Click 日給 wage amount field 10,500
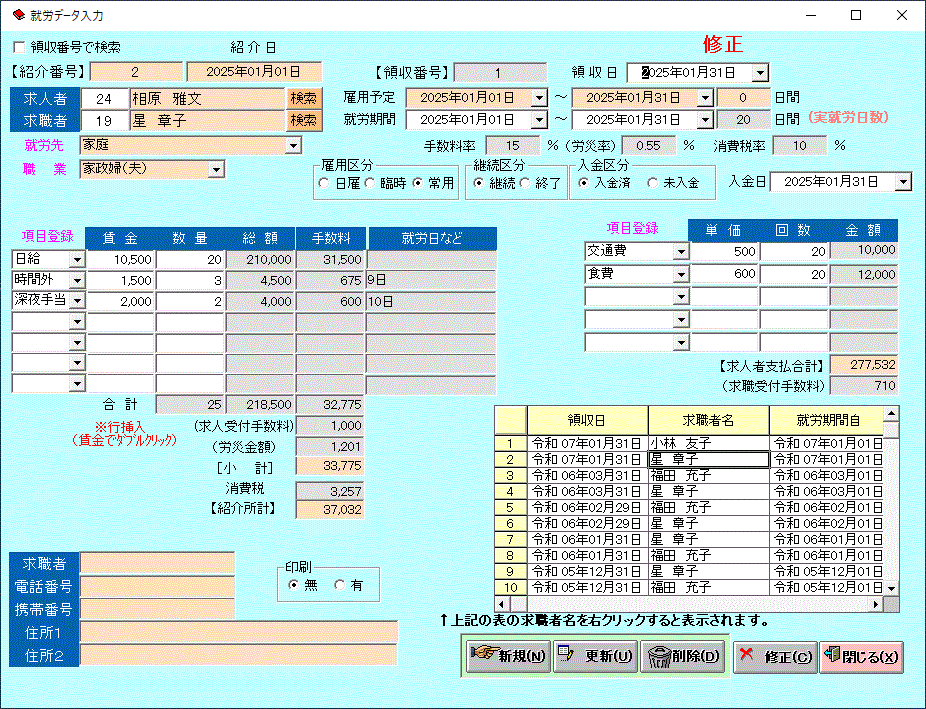The height and width of the screenshot is (709, 926). click(120, 260)
